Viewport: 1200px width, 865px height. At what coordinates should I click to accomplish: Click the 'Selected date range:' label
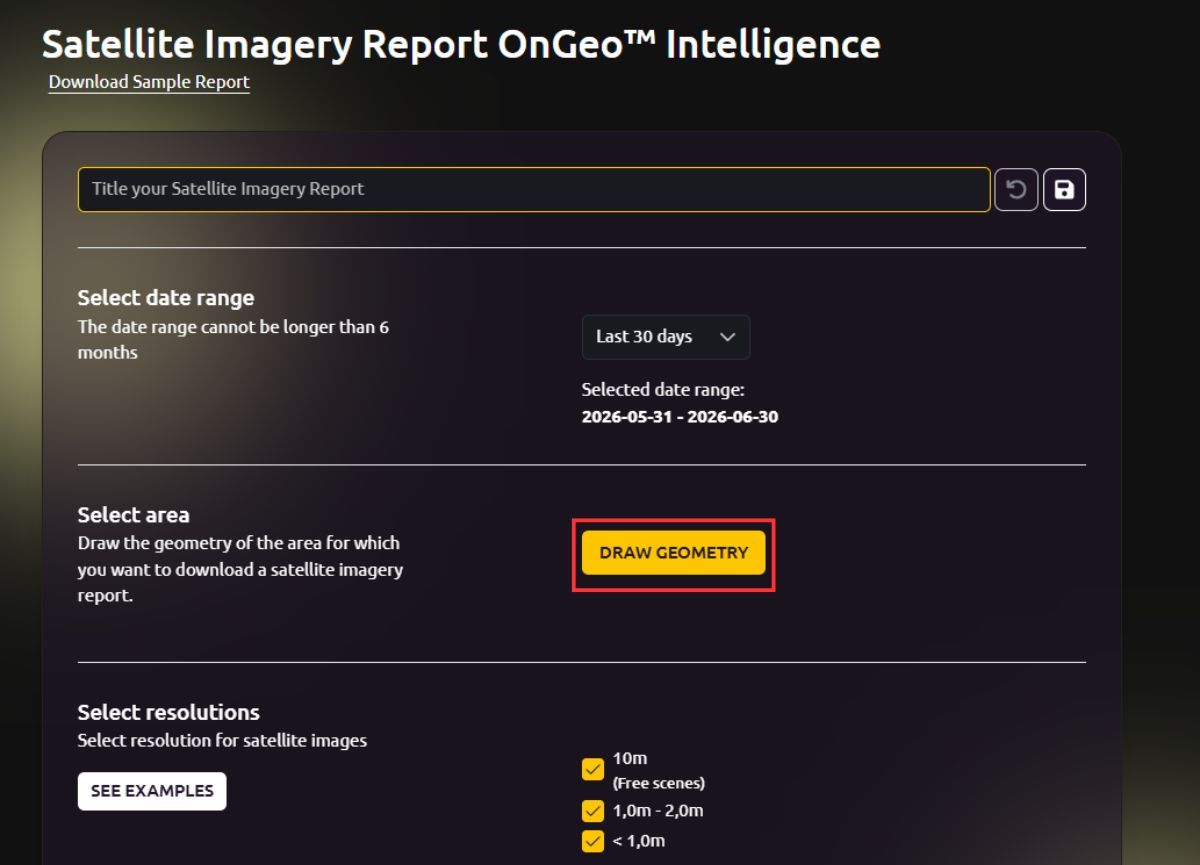click(663, 390)
